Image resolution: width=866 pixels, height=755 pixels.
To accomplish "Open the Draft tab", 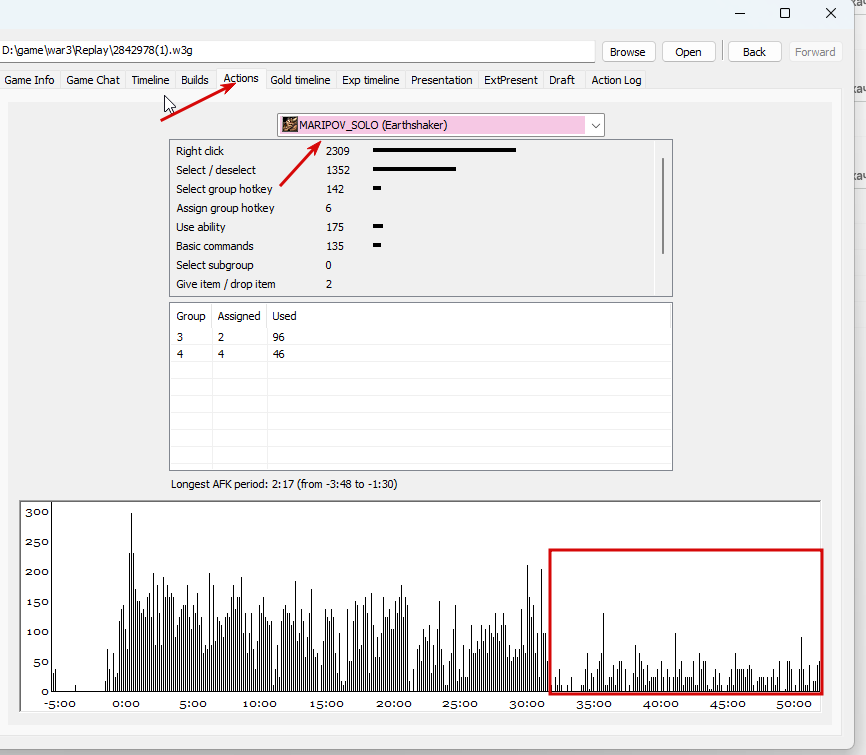I will coord(562,80).
